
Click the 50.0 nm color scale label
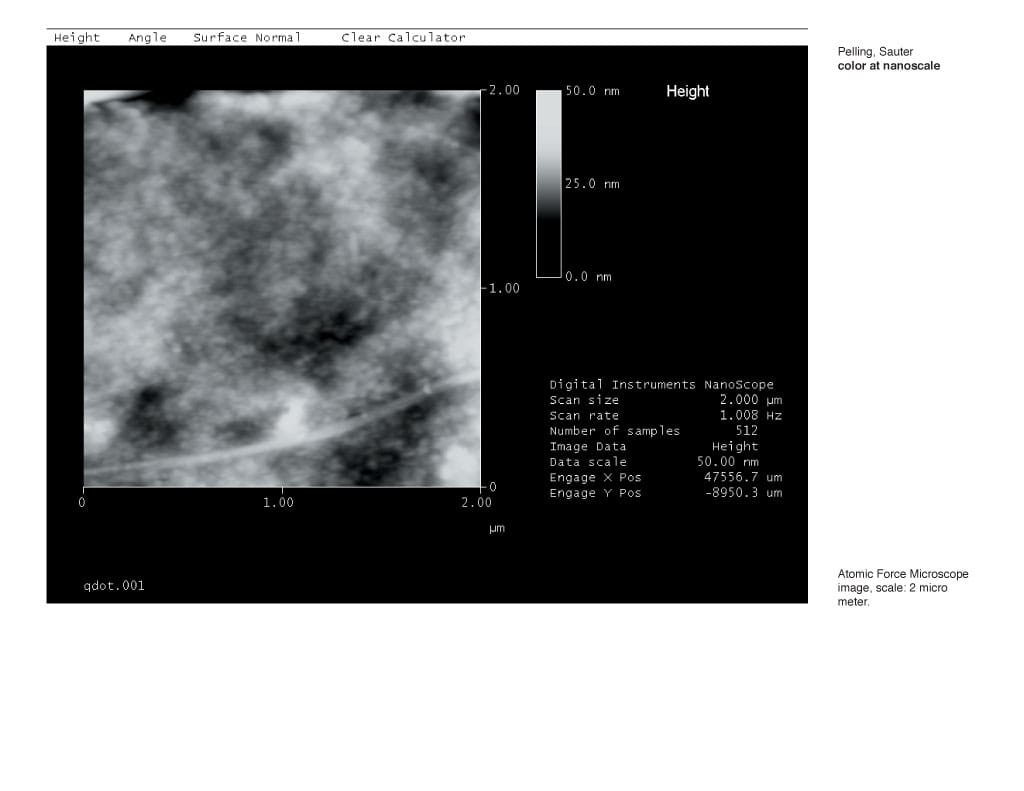[x=592, y=91]
